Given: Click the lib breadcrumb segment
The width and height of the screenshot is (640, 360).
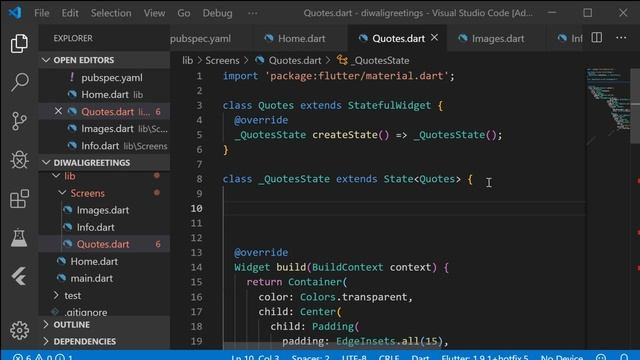Looking at the screenshot, I should (x=187, y=60).
